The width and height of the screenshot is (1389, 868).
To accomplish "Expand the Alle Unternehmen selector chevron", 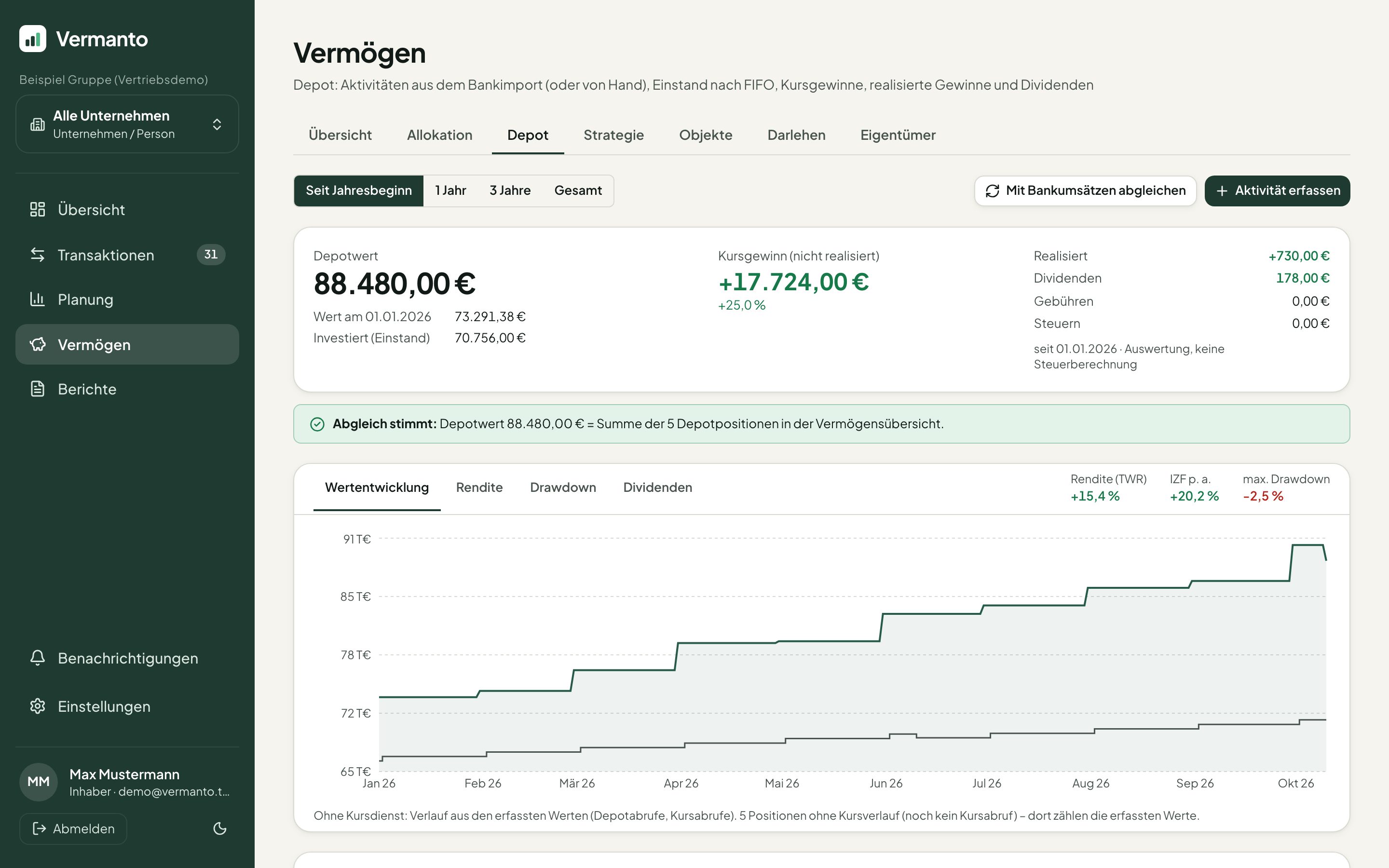I will 217,124.
